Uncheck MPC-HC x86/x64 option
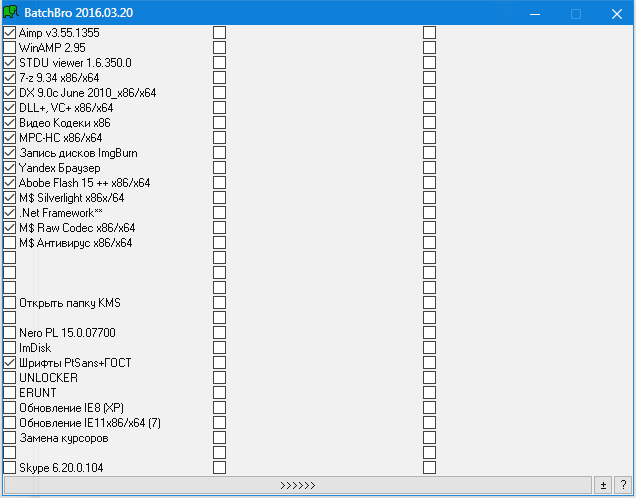The image size is (636, 498). [10, 138]
